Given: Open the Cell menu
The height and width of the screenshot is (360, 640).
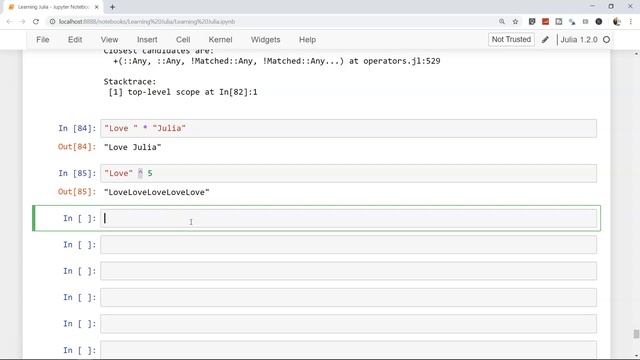Looking at the screenshot, I should click(x=183, y=40).
